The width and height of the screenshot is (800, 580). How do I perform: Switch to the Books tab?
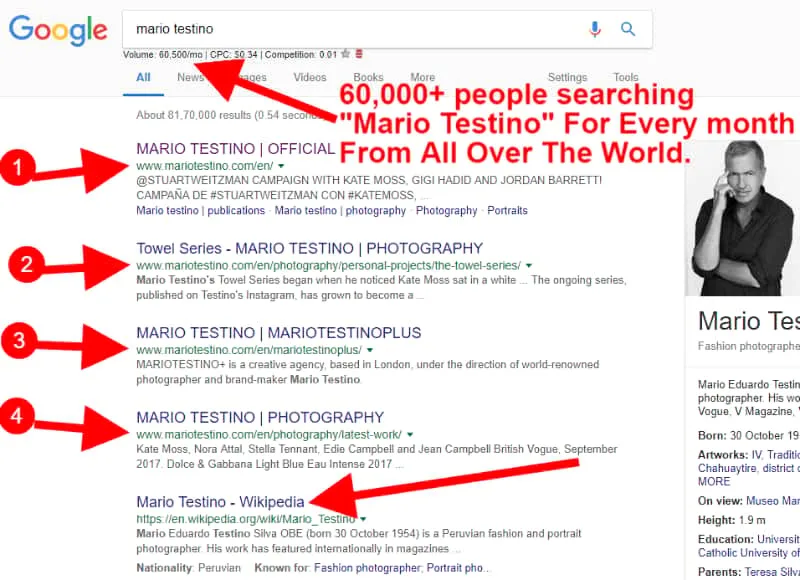click(368, 78)
